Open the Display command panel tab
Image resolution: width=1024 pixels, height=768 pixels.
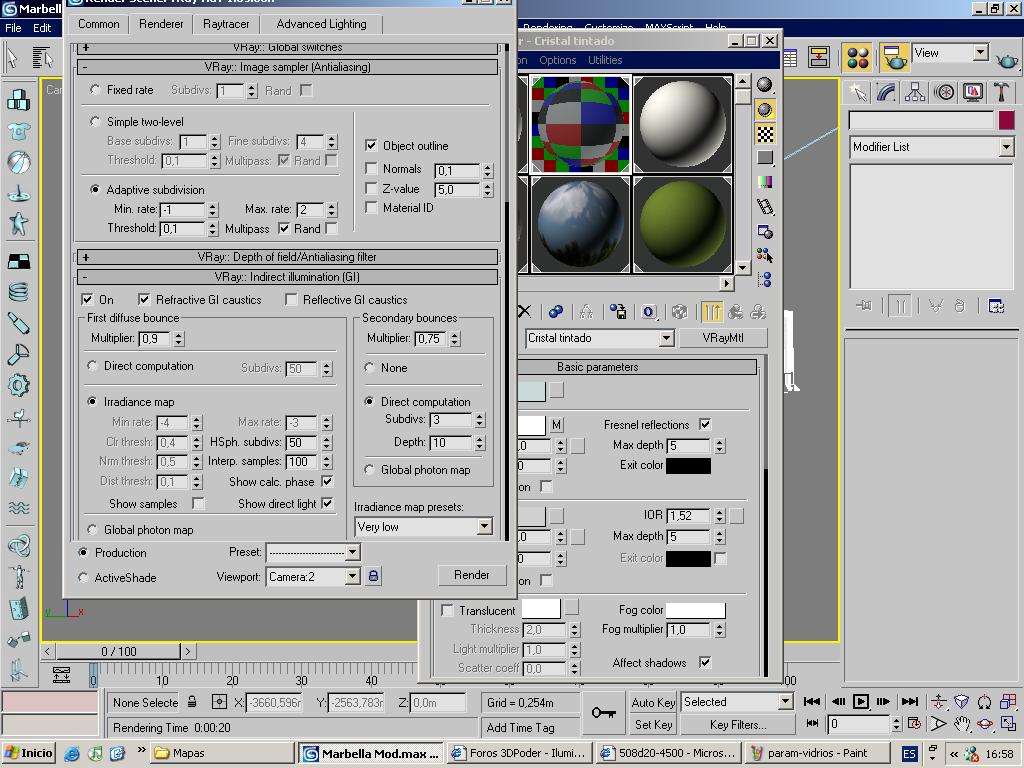[972, 92]
